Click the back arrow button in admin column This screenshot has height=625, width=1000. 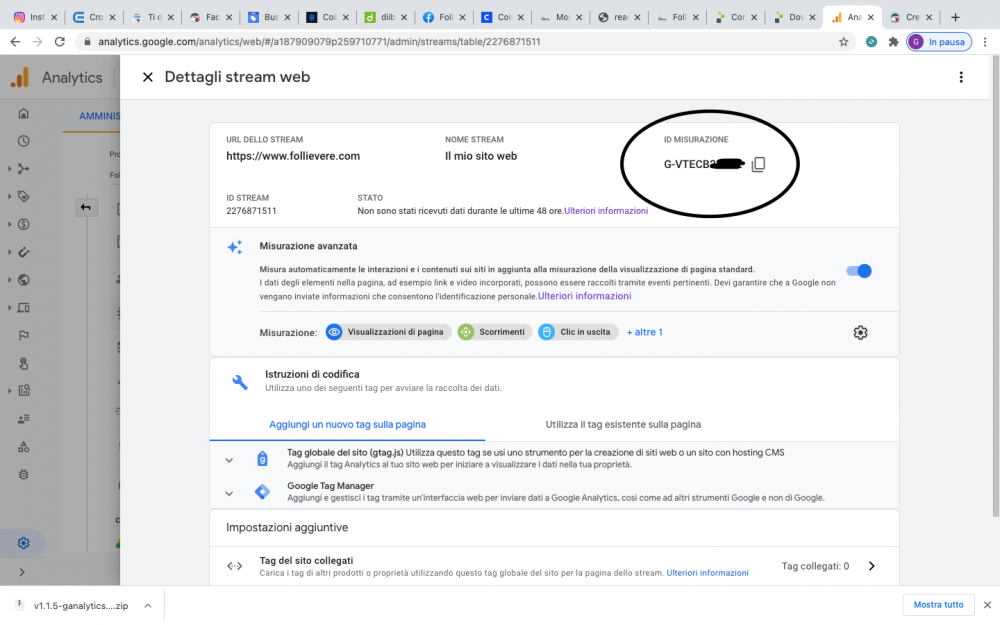tap(85, 207)
